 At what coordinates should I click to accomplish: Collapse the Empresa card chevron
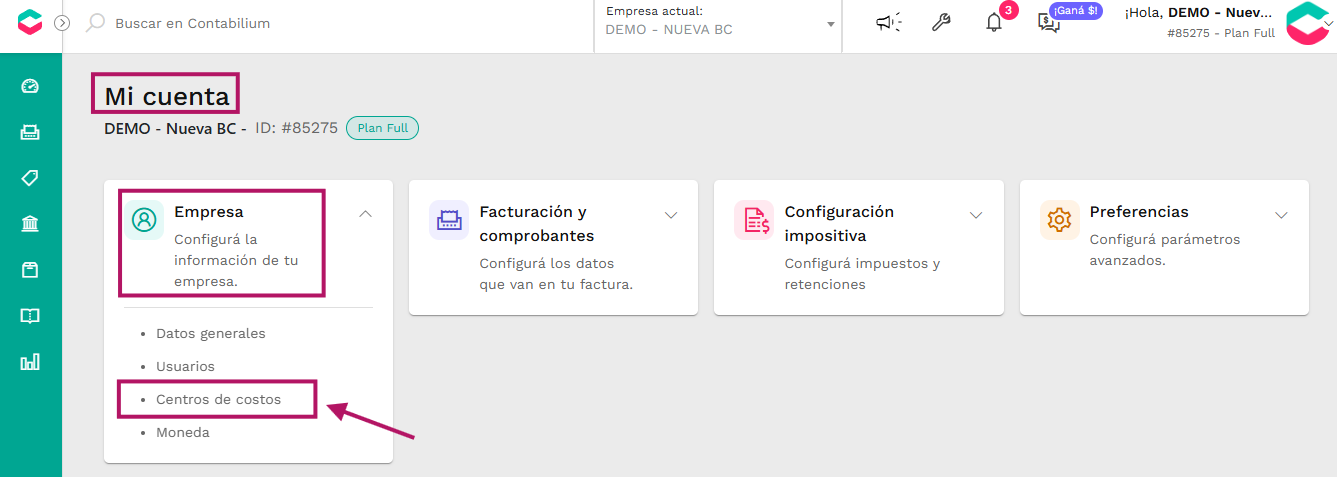pyautogui.click(x=366, y=213)
